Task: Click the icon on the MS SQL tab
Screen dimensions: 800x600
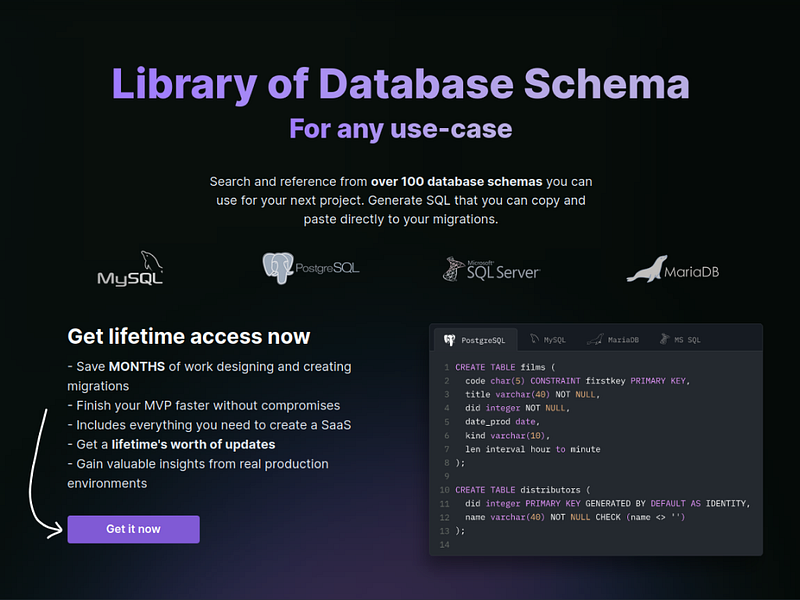Action: tap(664, 339)
